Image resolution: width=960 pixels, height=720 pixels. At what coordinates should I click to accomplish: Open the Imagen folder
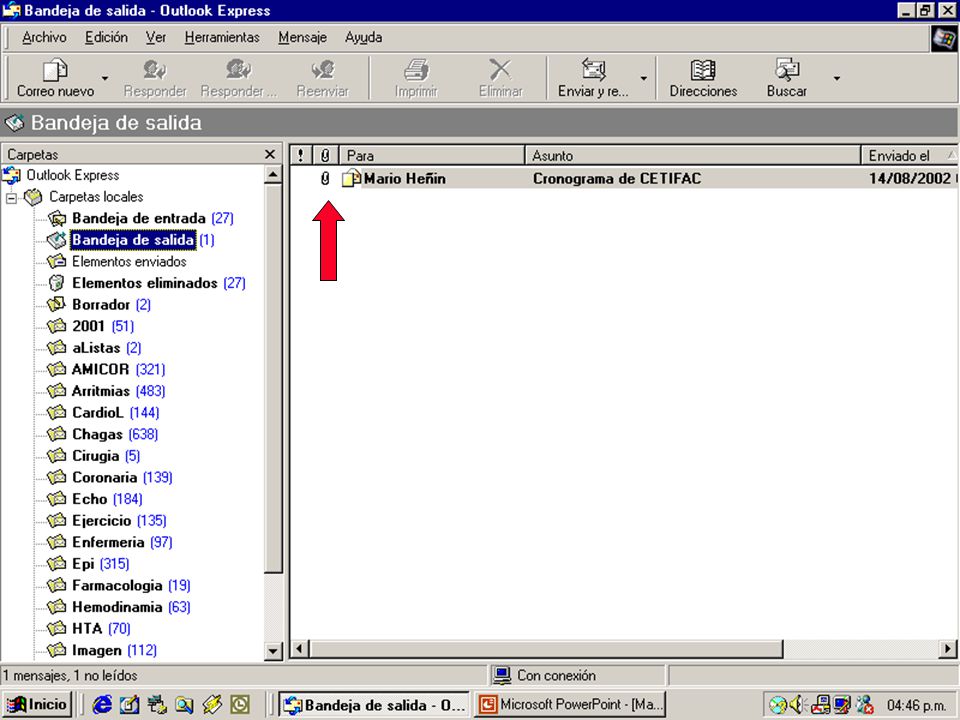point(97,650)
